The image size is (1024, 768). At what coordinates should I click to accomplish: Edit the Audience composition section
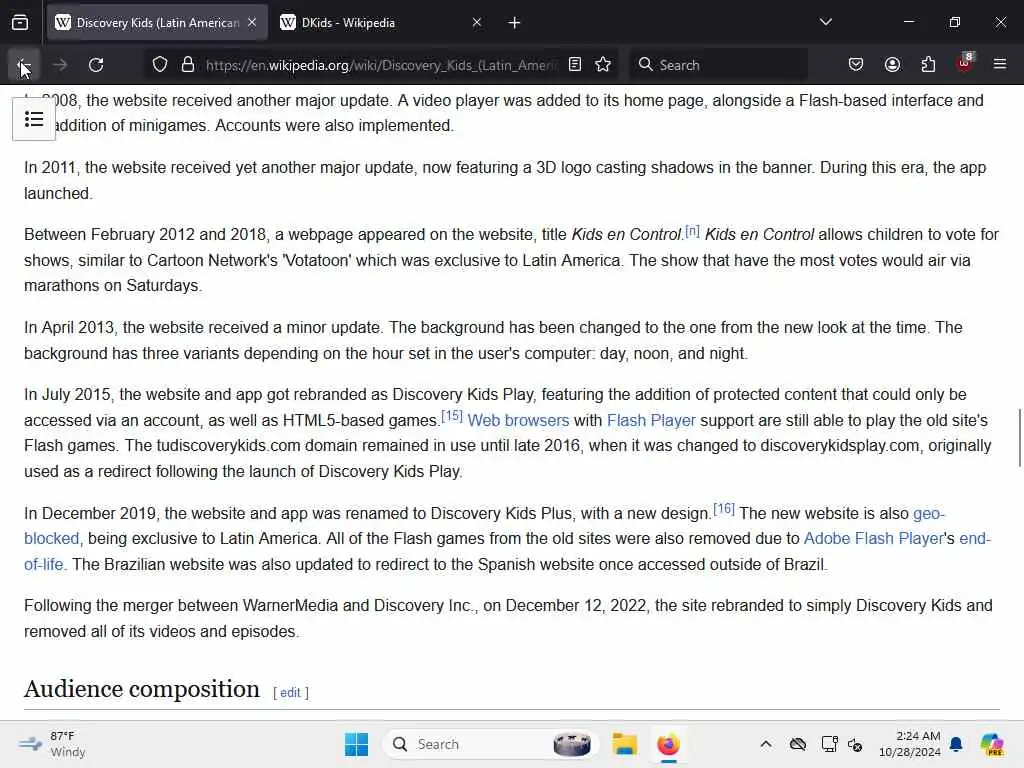coord(291,693)
